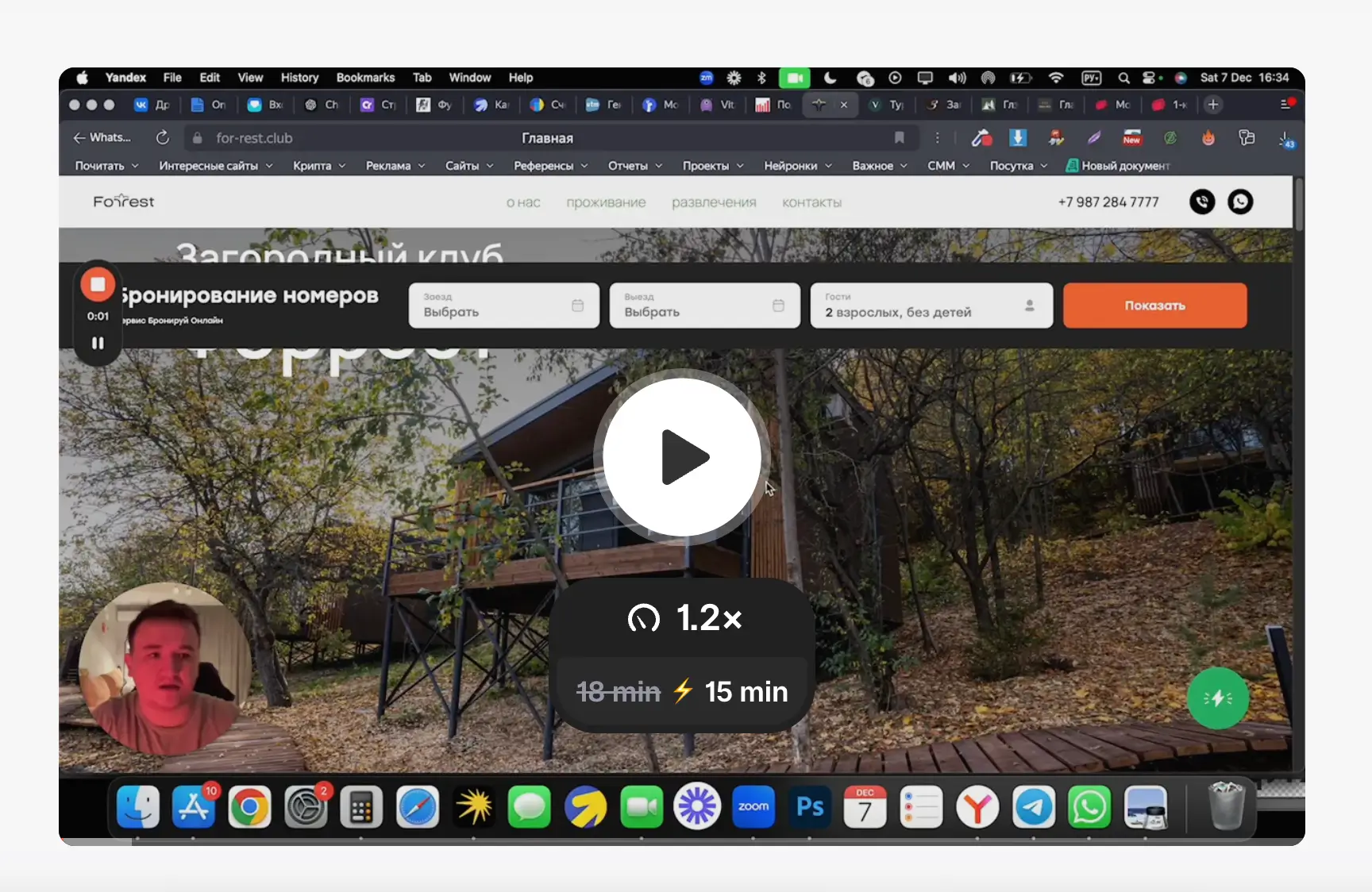Open App Store from the dock

194,807
